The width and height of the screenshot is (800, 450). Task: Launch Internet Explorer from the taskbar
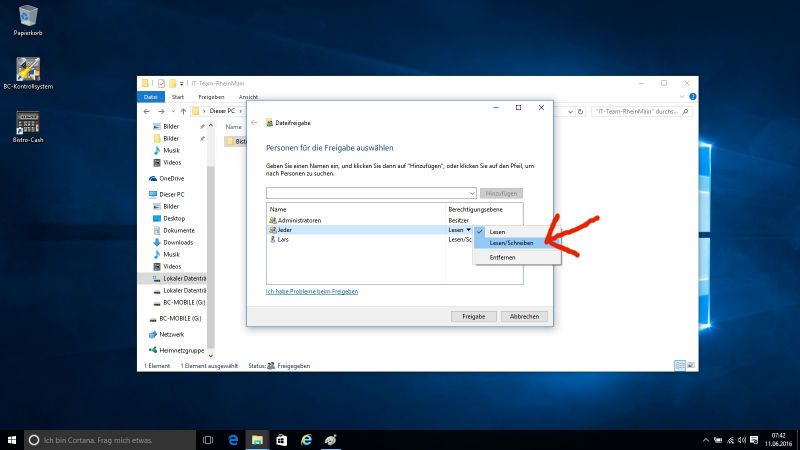(306, 440)
